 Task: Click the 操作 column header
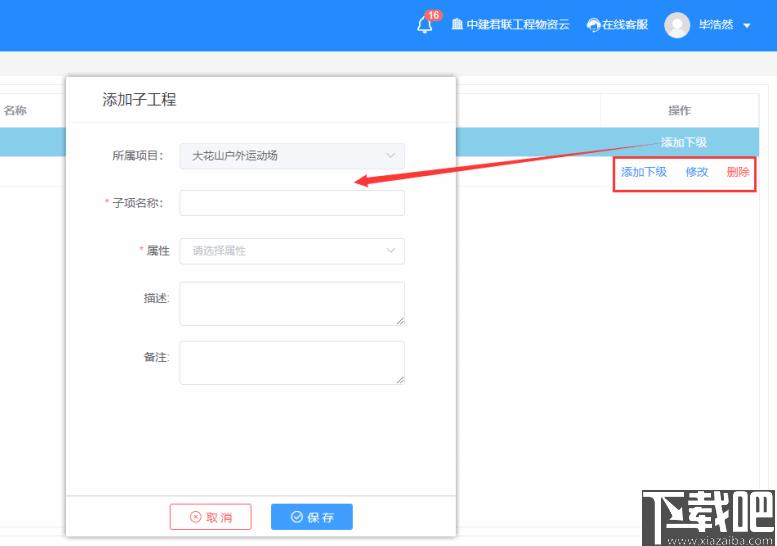point(679,110)
